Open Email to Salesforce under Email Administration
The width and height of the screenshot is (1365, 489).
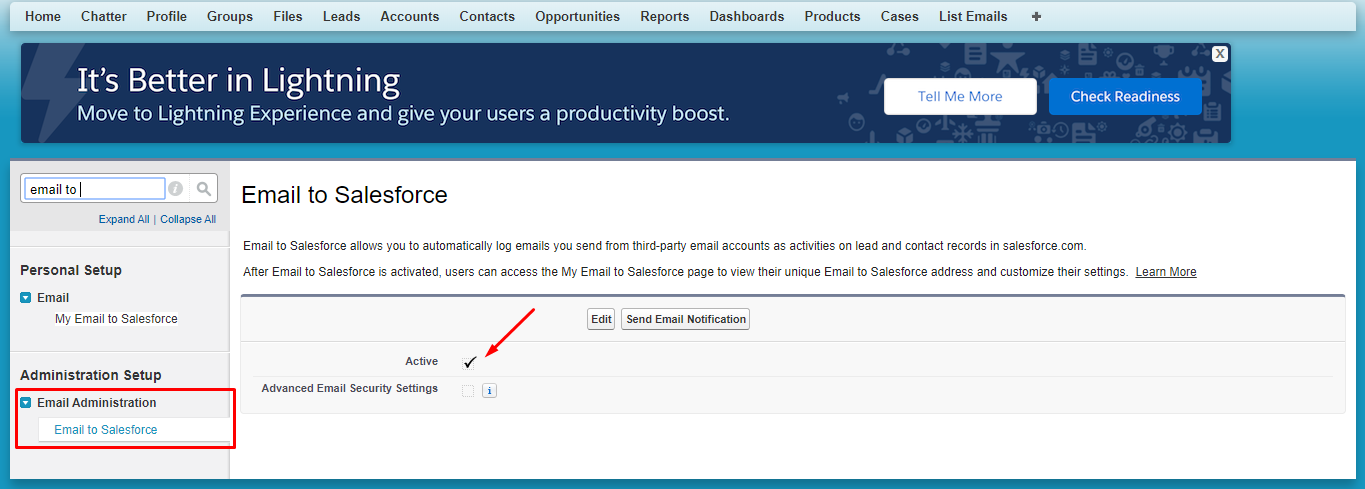[x=106, y=430]
